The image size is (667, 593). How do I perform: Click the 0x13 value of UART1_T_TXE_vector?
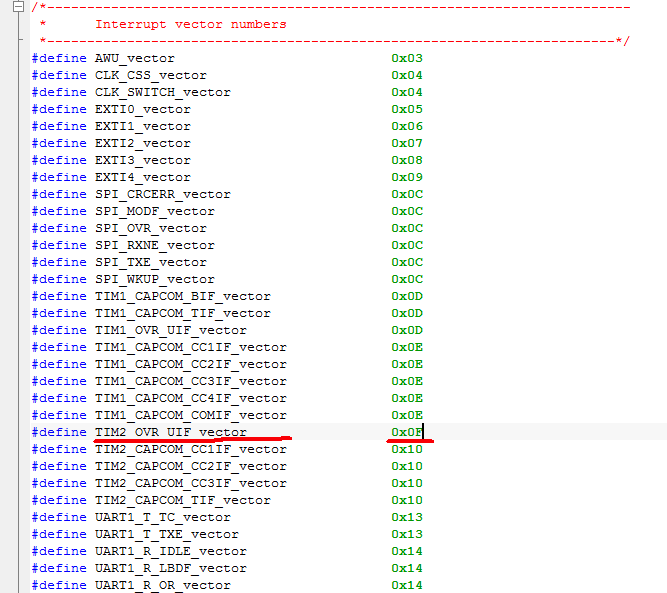click(407, 534)
